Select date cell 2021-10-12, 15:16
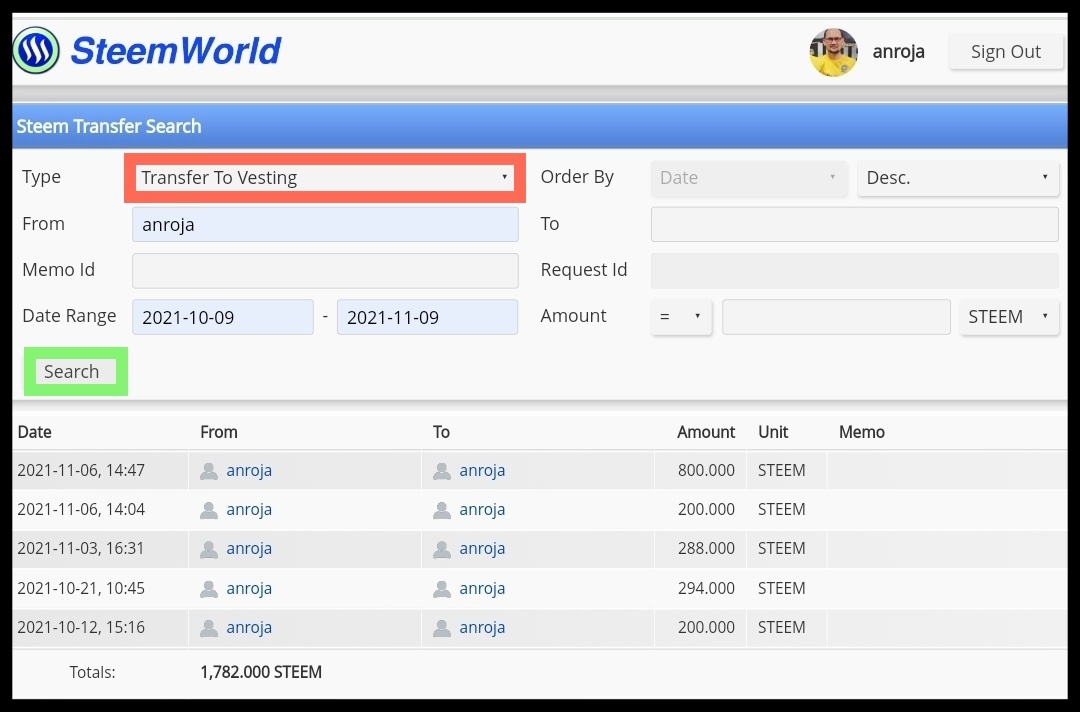 [x=81, y=628]
